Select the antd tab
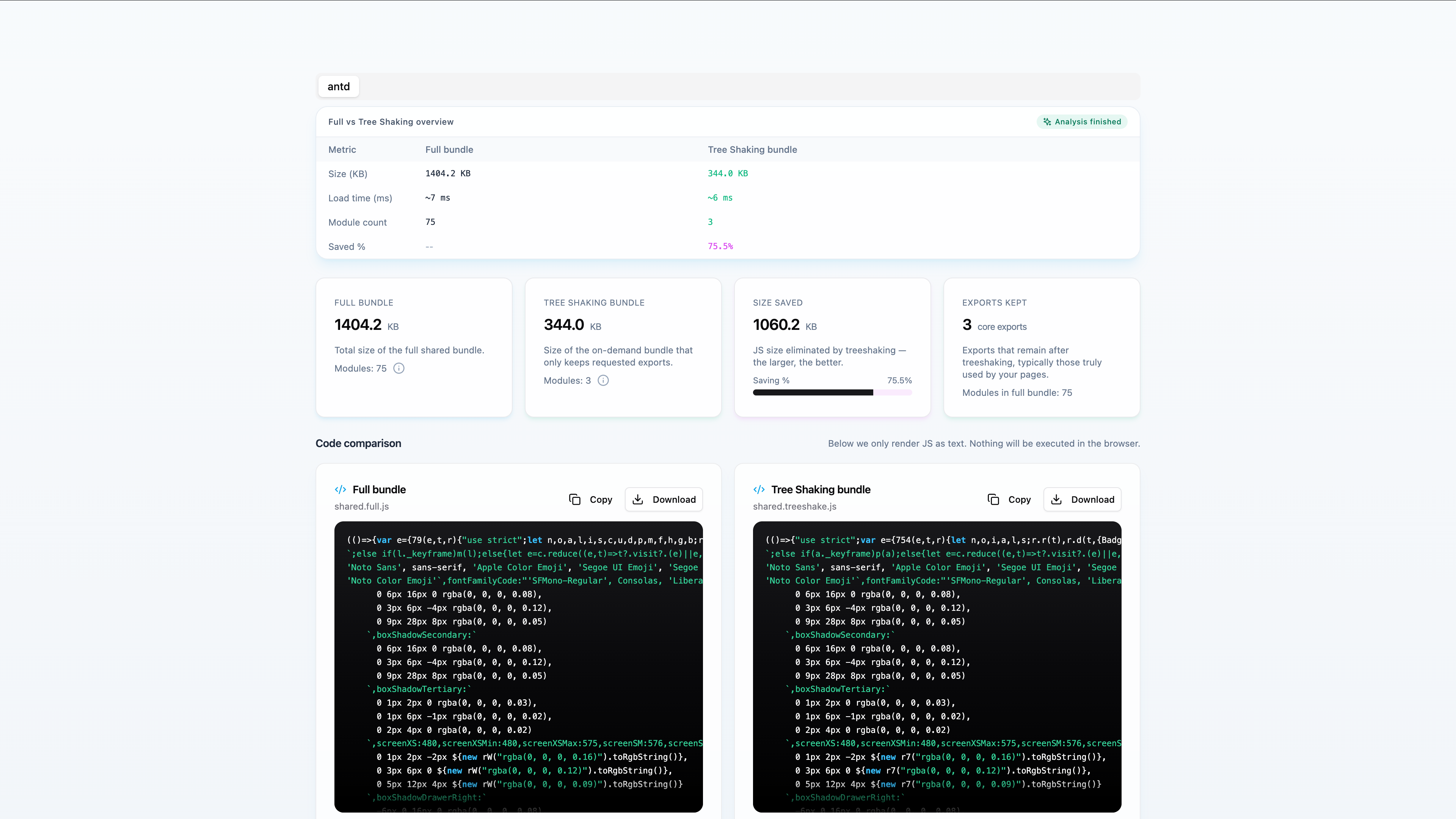Image resolution: width=1456 pixels, height=819 pixels. [x=339, y=86]
